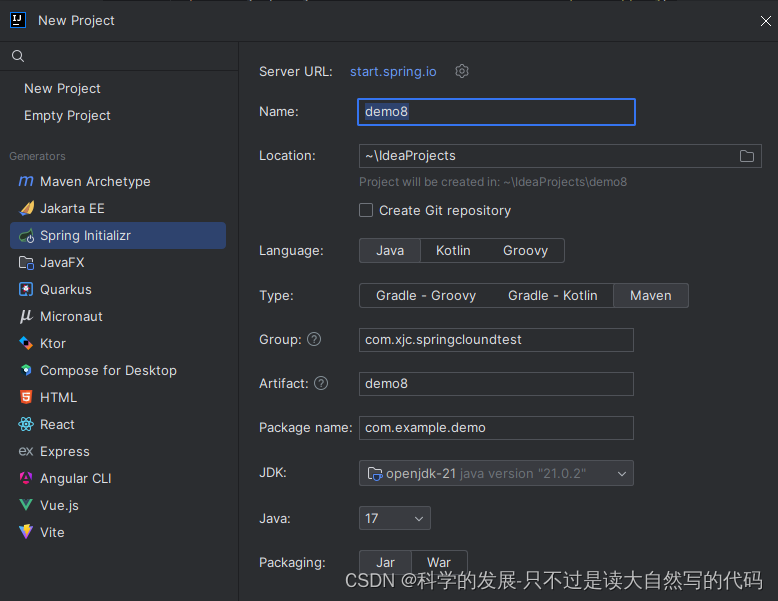The width and height of the screenshot is (778, 601).
Task: Choose Angular CLI generator
Action: tap(118, 478)
